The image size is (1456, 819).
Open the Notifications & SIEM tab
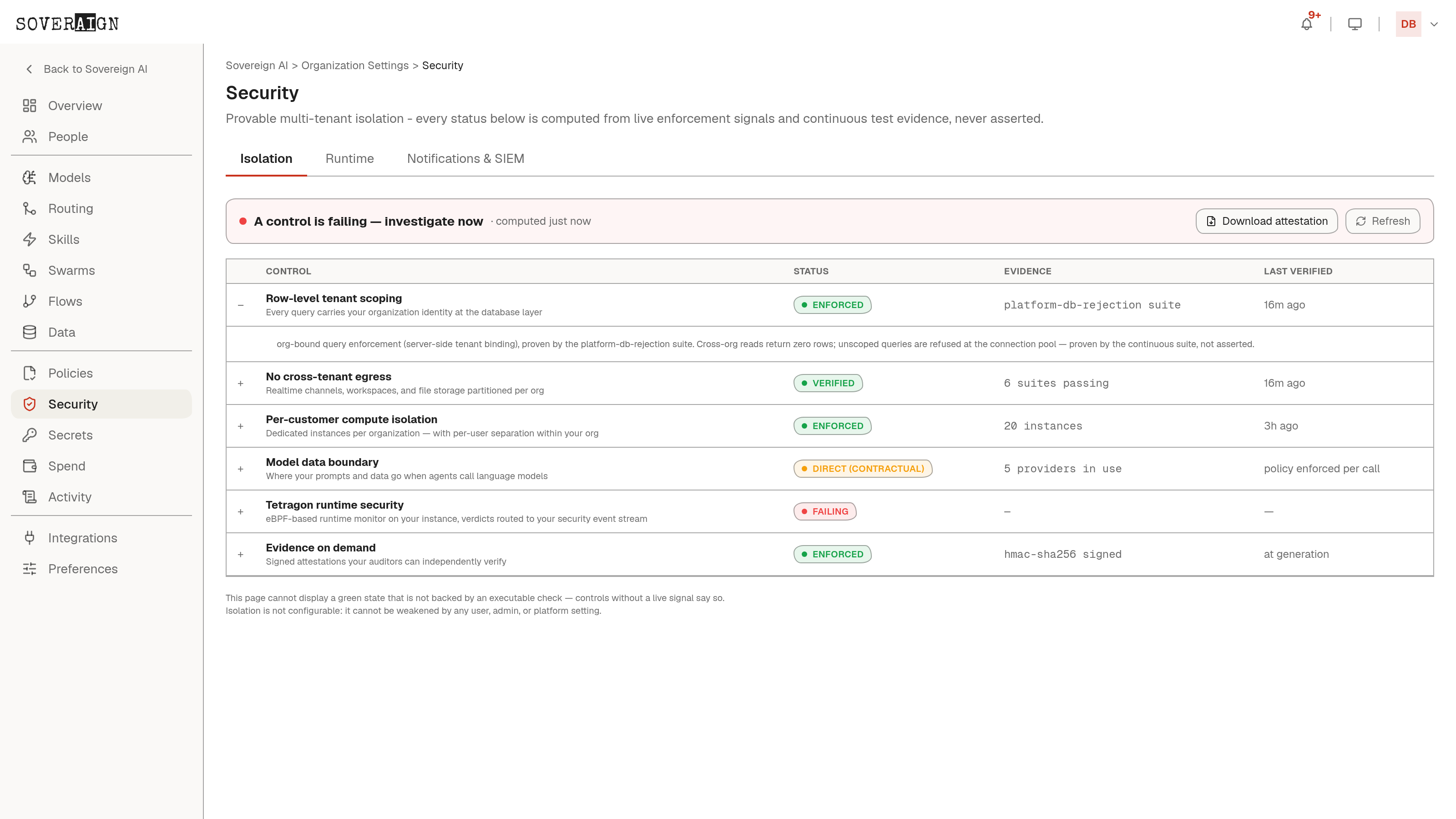[x=465, y=159]
